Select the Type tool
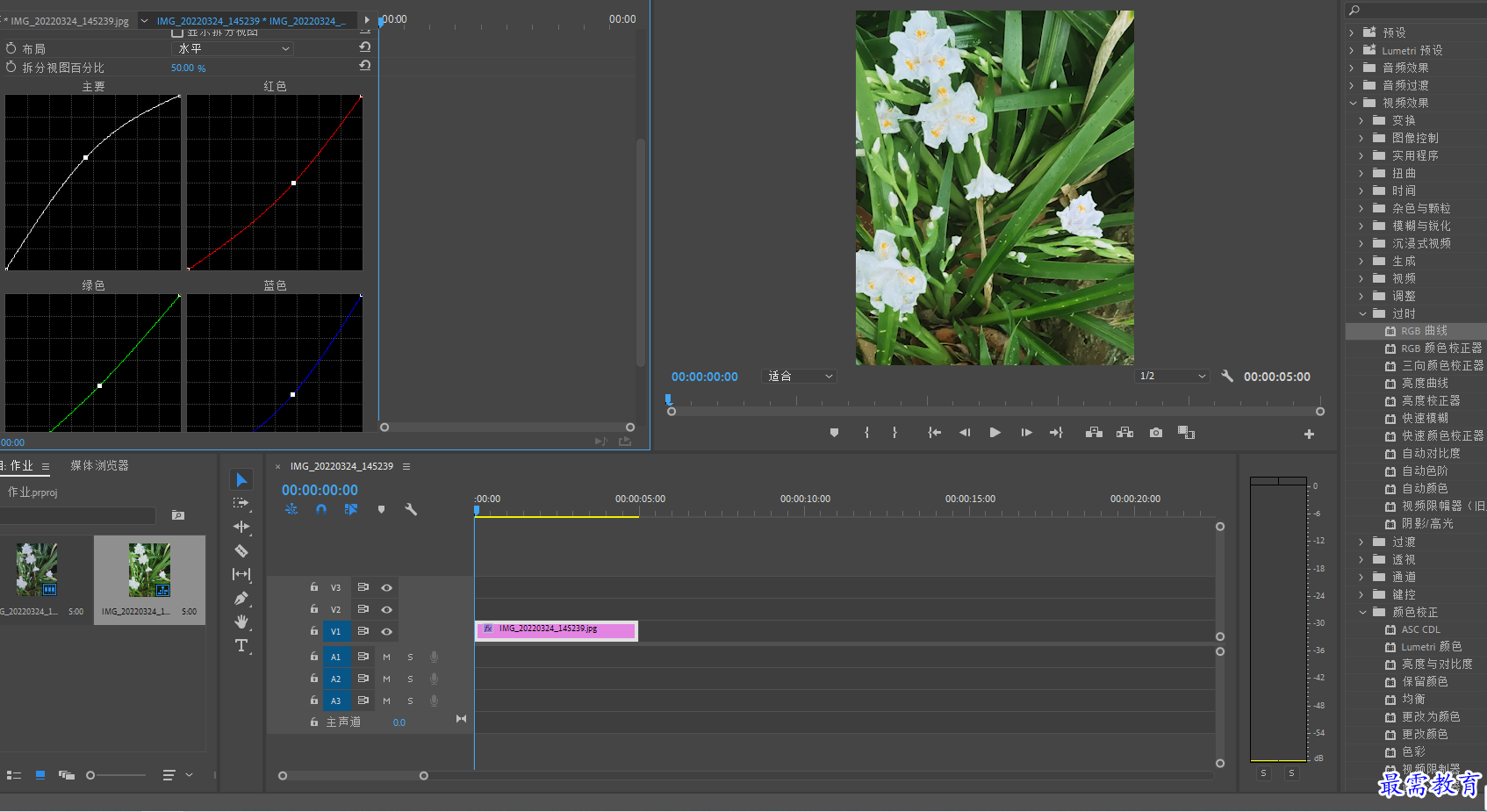Viewport: 1487px width, 812px height. (241, 645)
